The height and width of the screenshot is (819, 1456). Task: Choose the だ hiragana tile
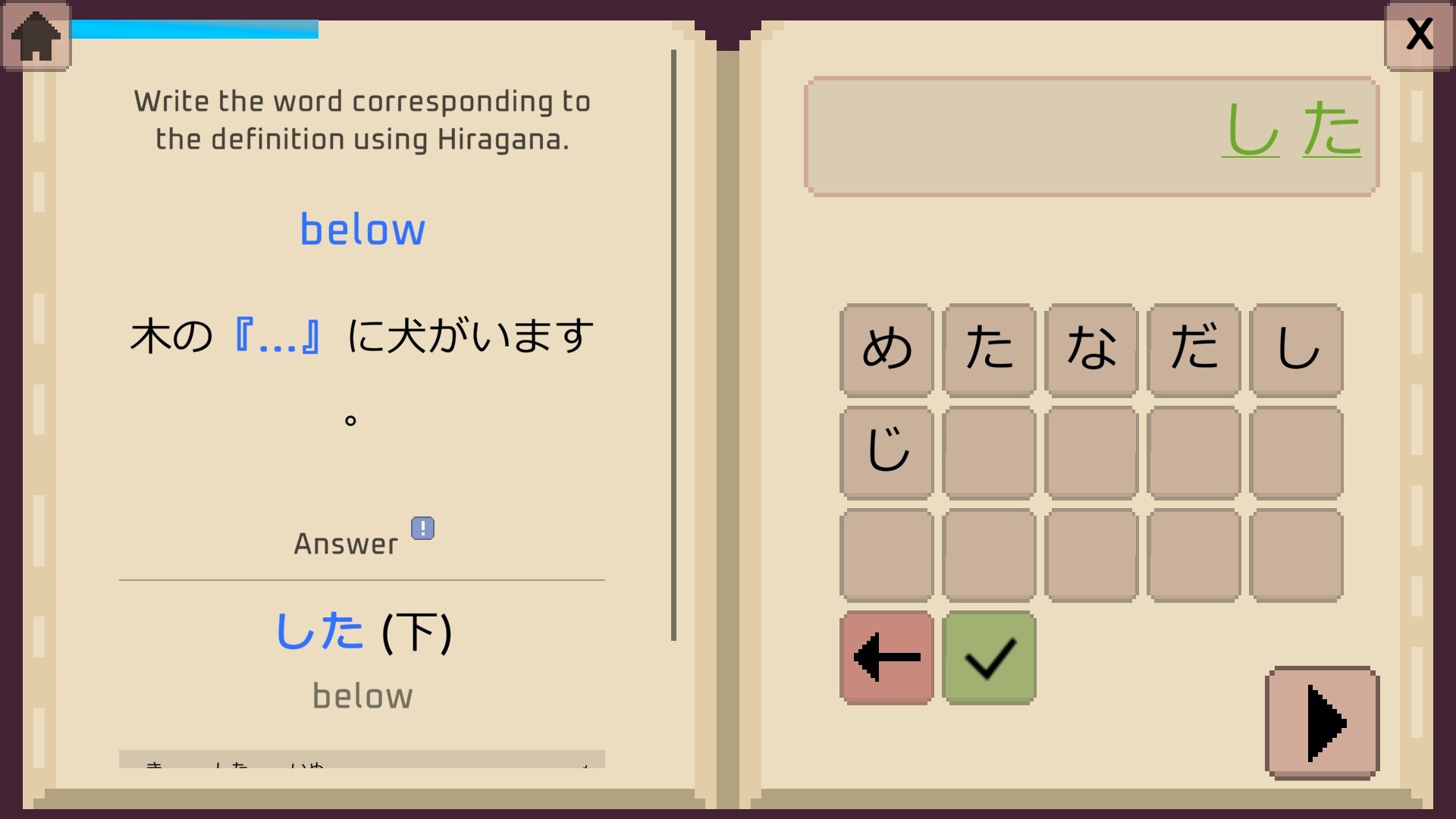point(1194,350)
